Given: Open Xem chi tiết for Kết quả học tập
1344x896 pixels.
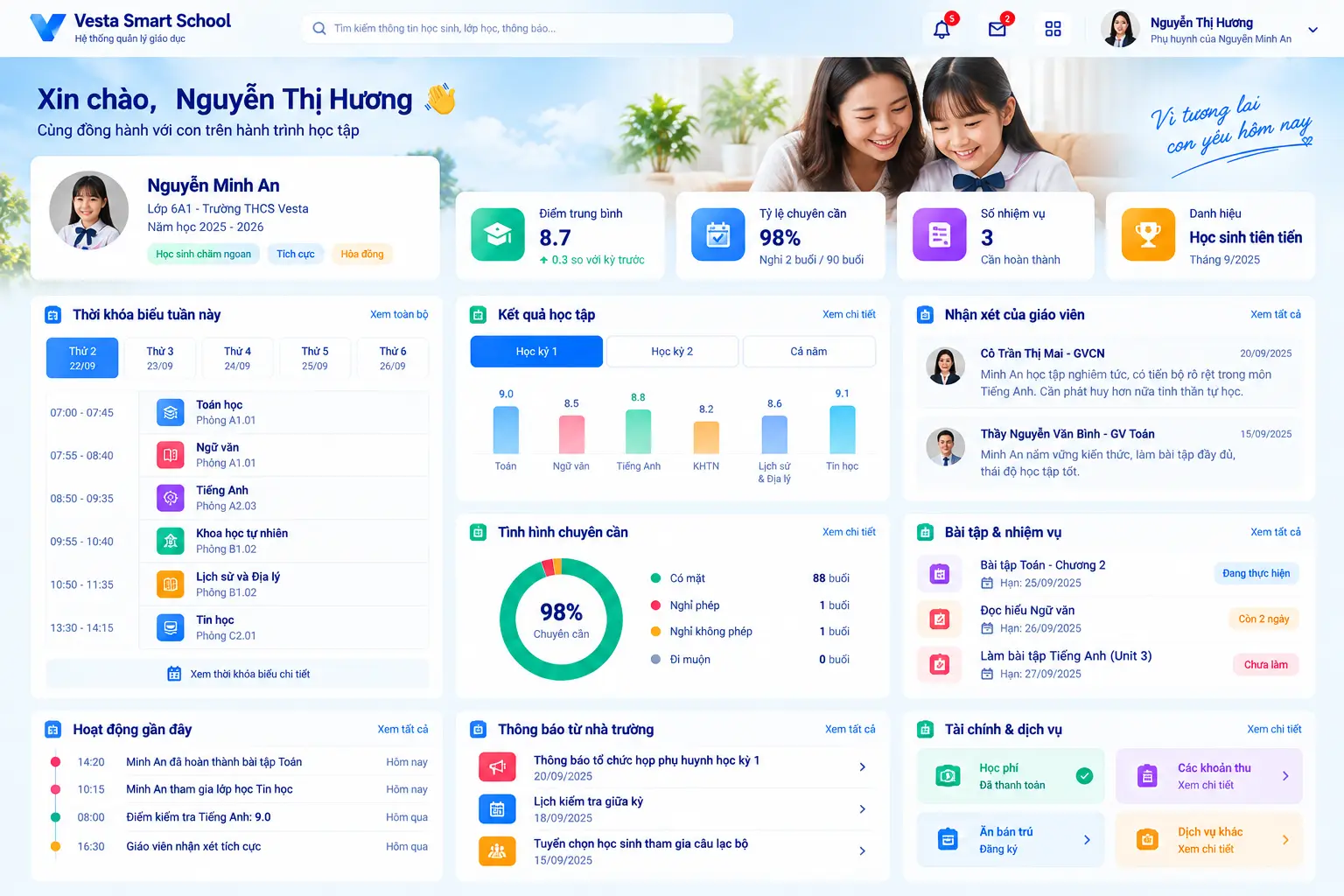Looking at the screenshot, I should click(x=849, y=314).
